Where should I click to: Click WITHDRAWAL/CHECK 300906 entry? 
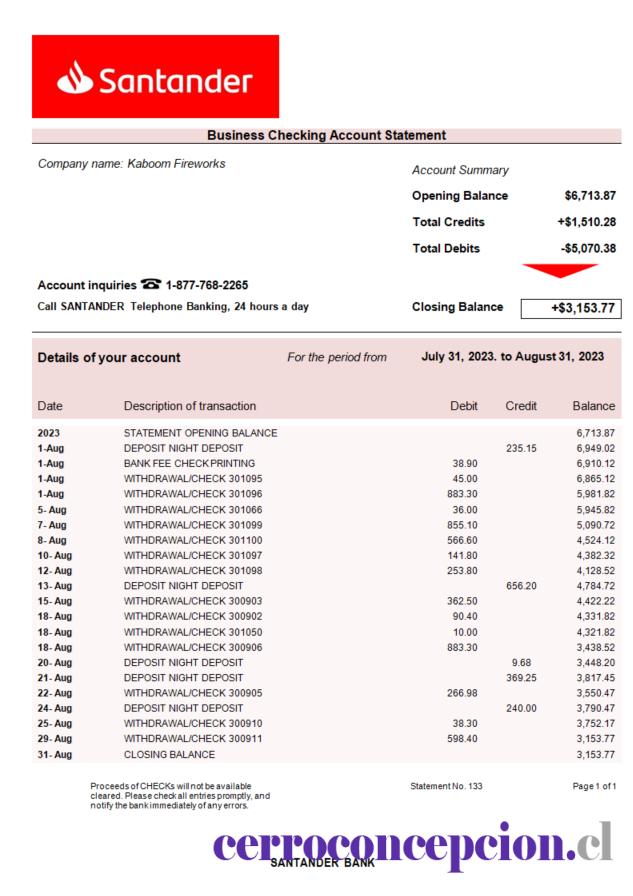pos(193,647)
